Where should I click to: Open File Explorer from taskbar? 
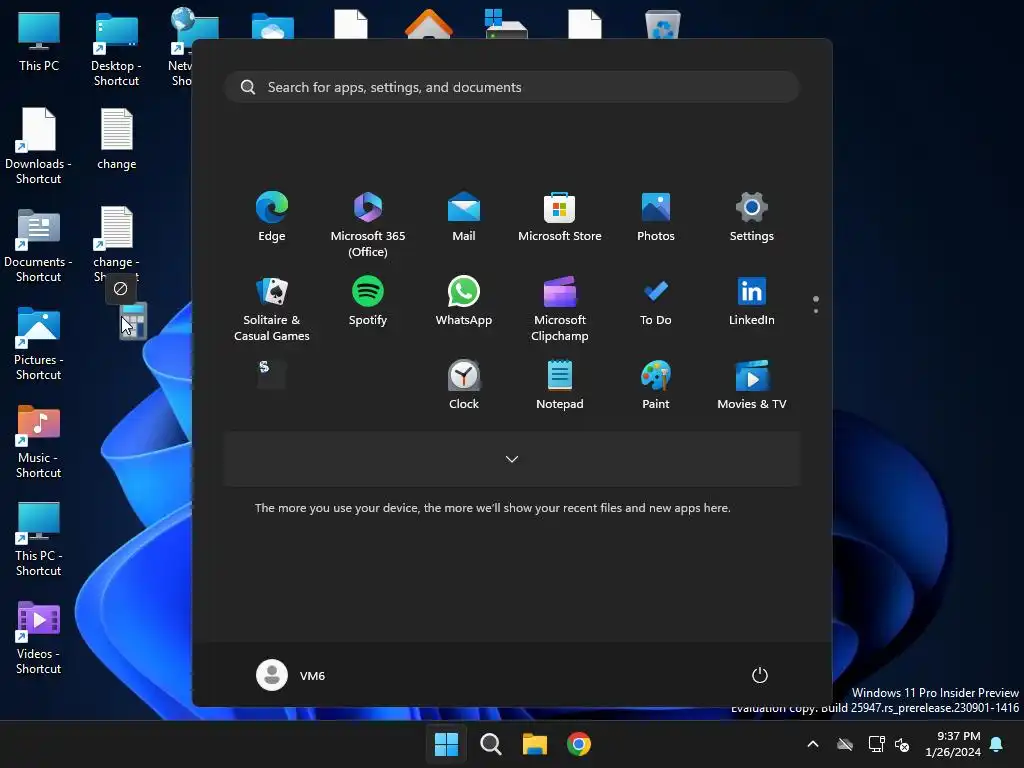click(x=535, y=744)
